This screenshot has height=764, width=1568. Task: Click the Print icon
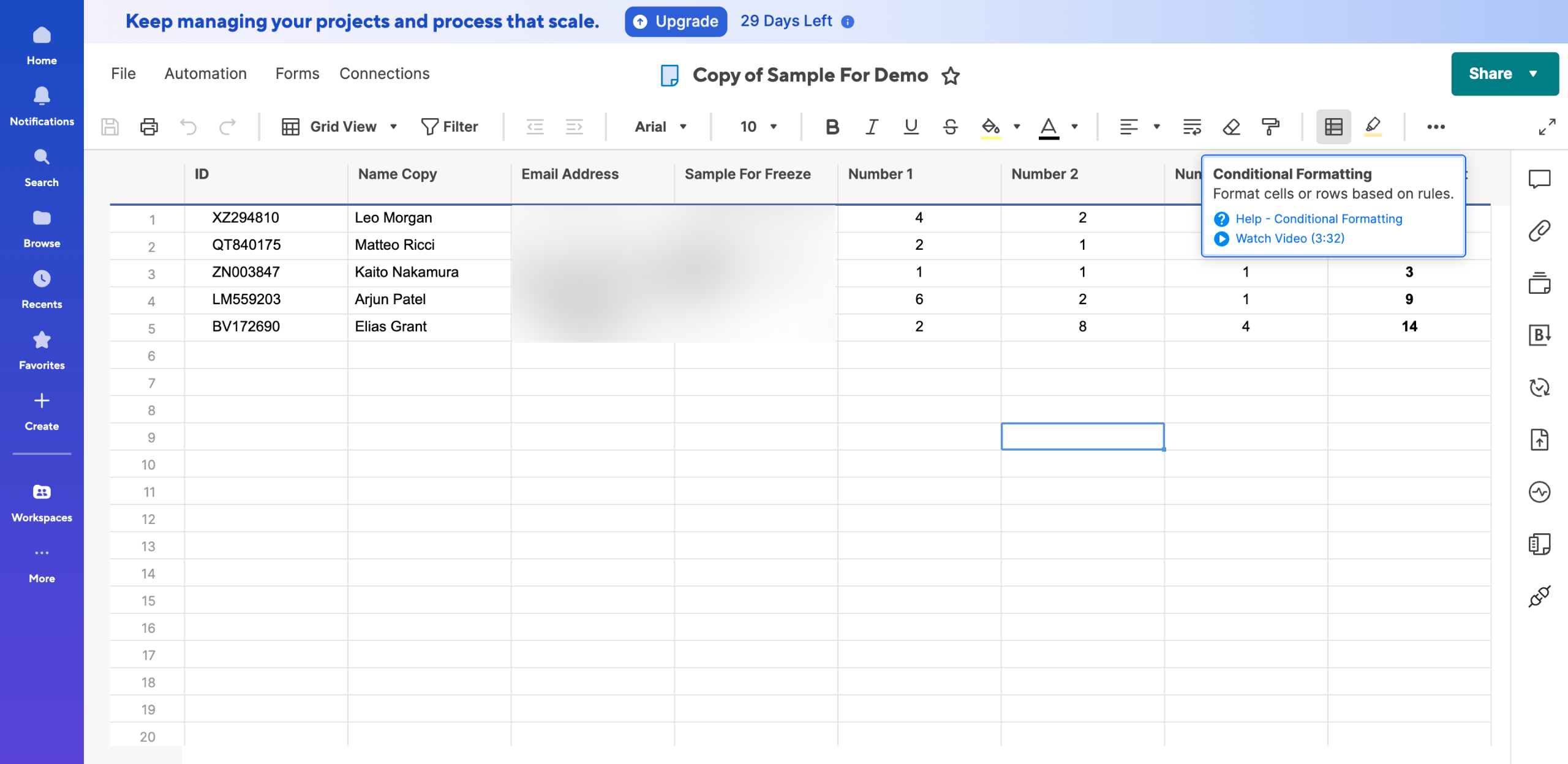pyautogui.click(x=149, y=127)
